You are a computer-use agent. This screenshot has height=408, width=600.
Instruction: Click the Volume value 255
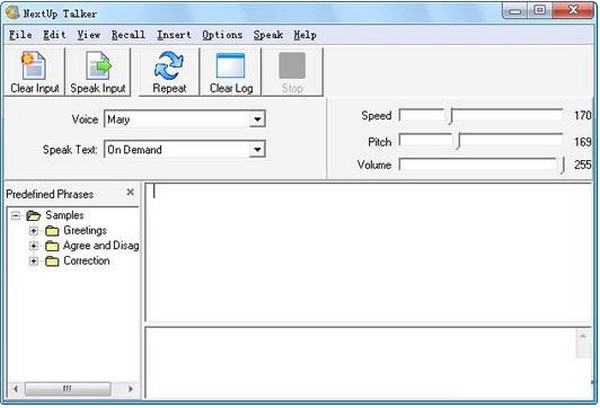pos(582,165)
